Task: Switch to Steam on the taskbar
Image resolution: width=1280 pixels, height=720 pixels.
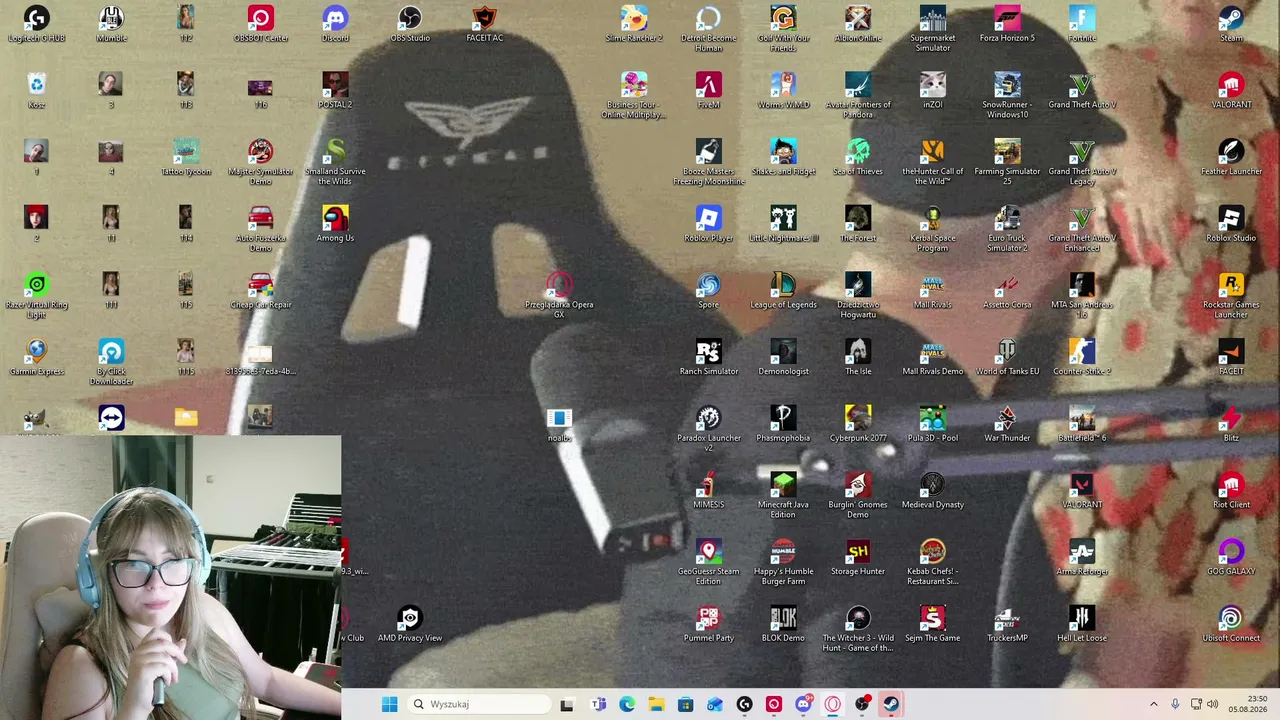Action: pos(890,704)
